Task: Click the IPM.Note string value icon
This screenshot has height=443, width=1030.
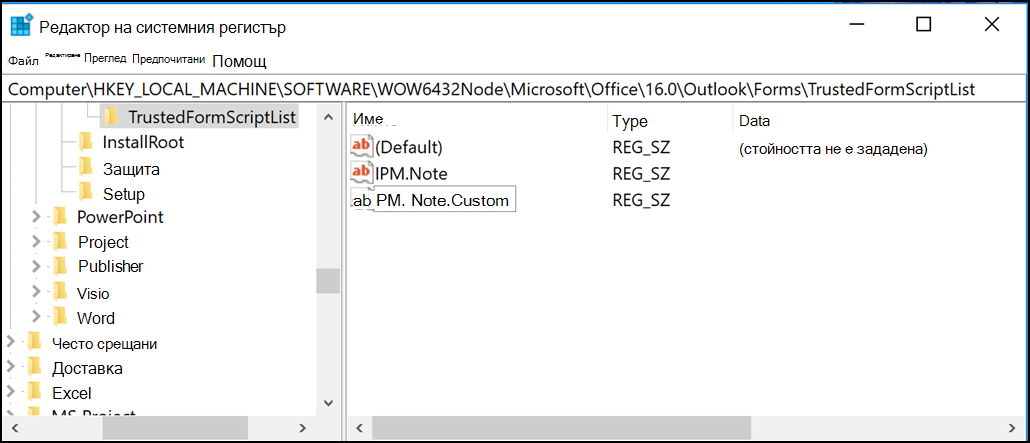Action: pyautogui.click(x=362, y=173)
